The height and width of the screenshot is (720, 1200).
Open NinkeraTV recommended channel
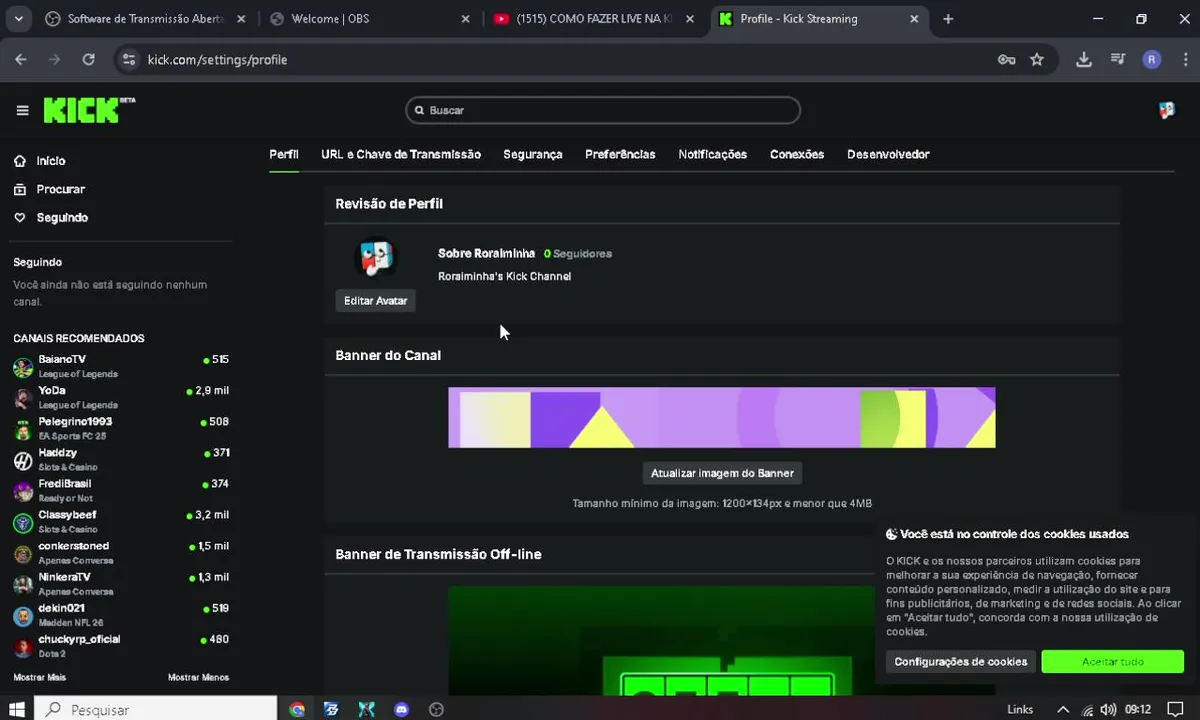pyautogui.click(x=121, y=584)
